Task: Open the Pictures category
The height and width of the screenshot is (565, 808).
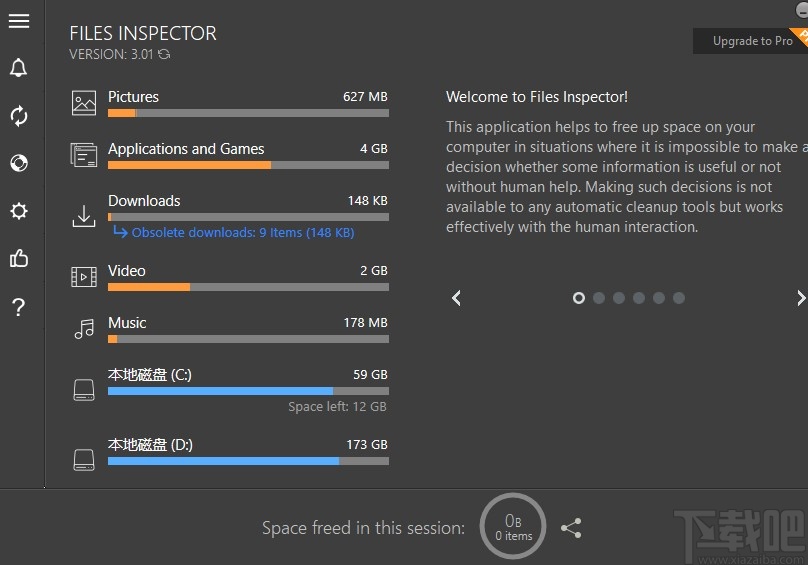Action: coord(134,97)
